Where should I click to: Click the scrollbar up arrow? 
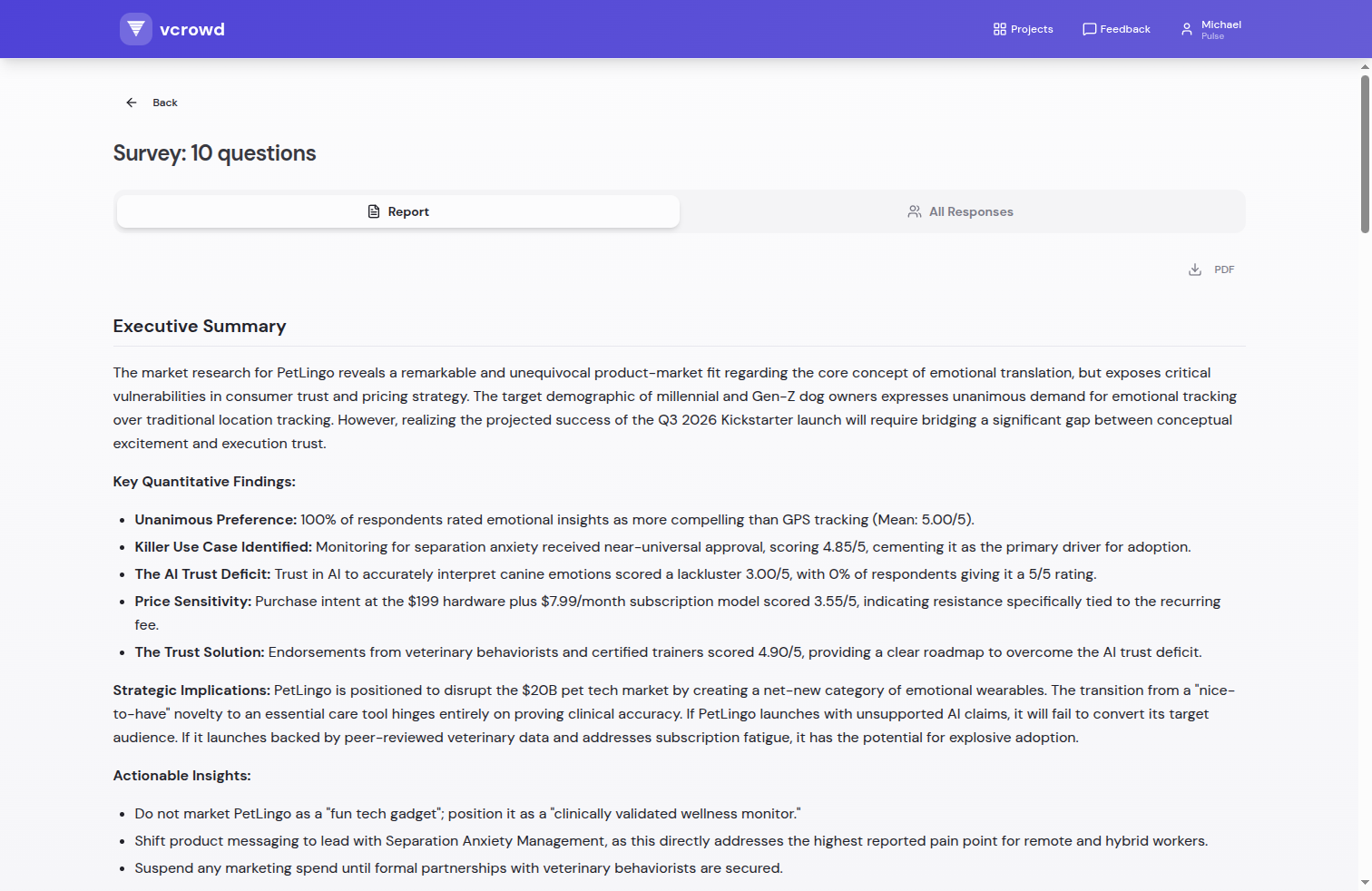[1365, 66]
